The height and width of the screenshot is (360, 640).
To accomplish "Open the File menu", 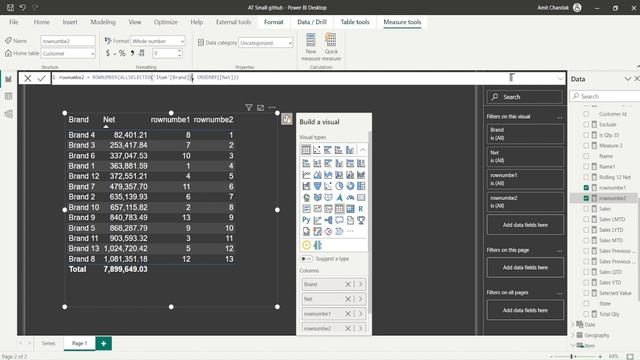I will click(x=14, y=22).
